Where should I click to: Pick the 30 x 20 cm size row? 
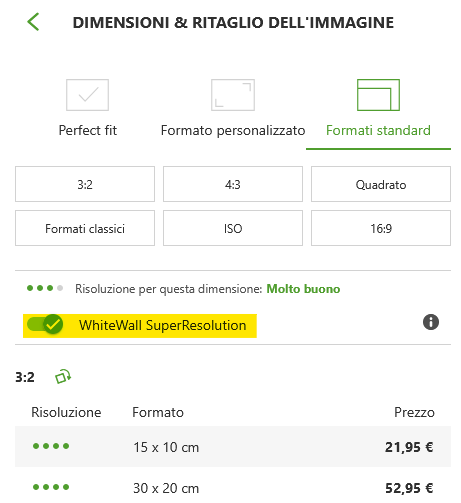(233, 488)
